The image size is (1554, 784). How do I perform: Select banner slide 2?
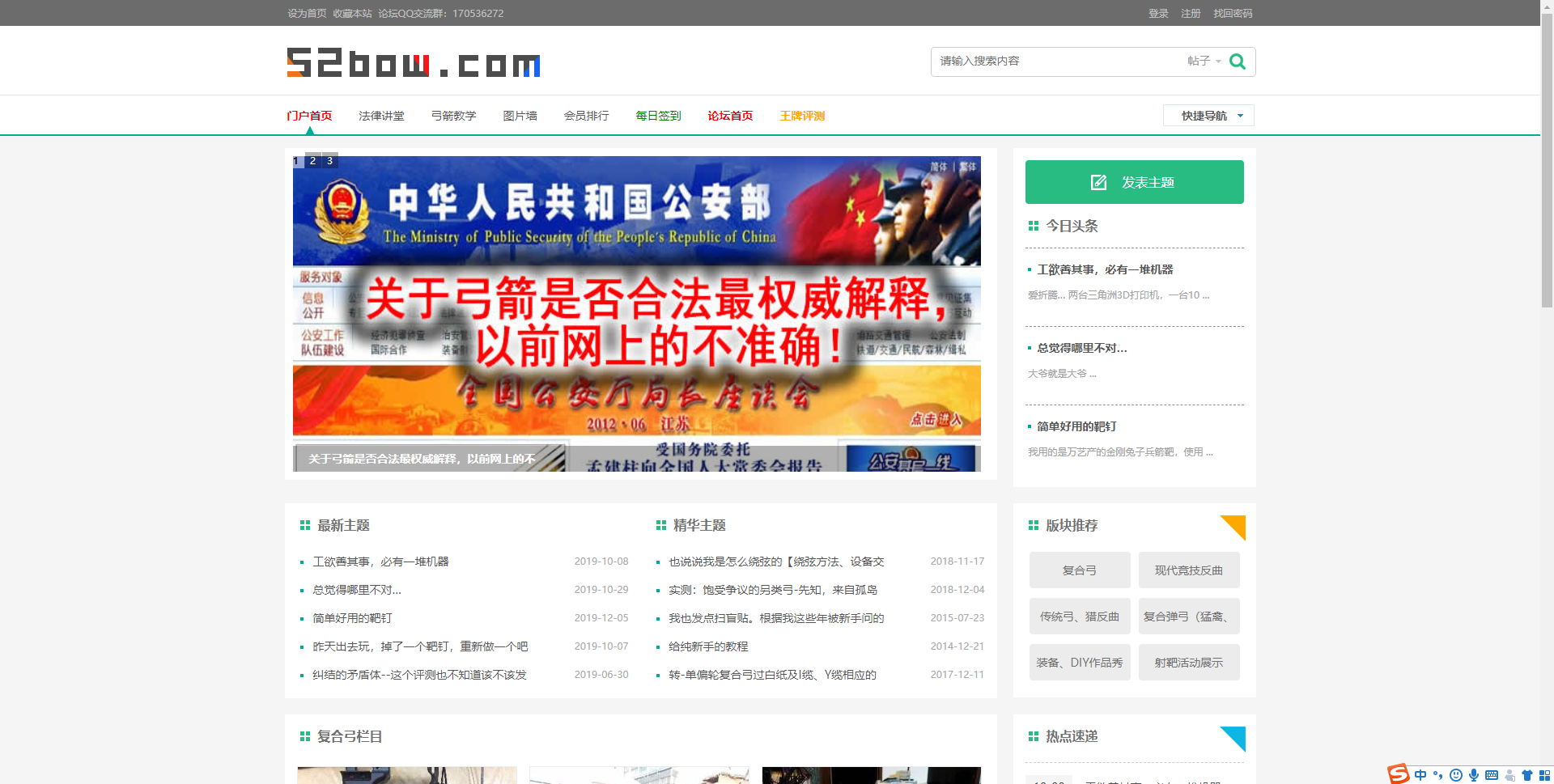pyautogui.click(x=312, y=161)
